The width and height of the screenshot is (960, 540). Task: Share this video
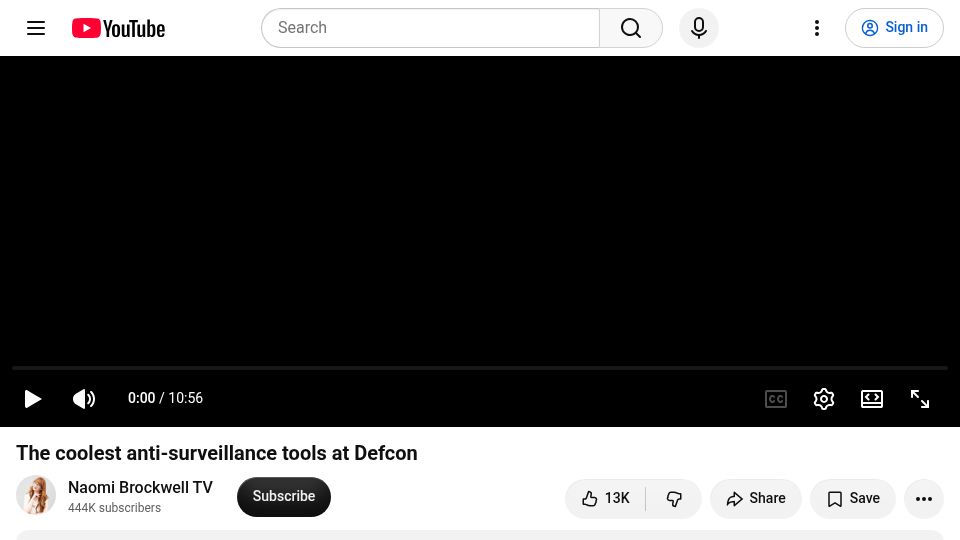coord(756,498)
